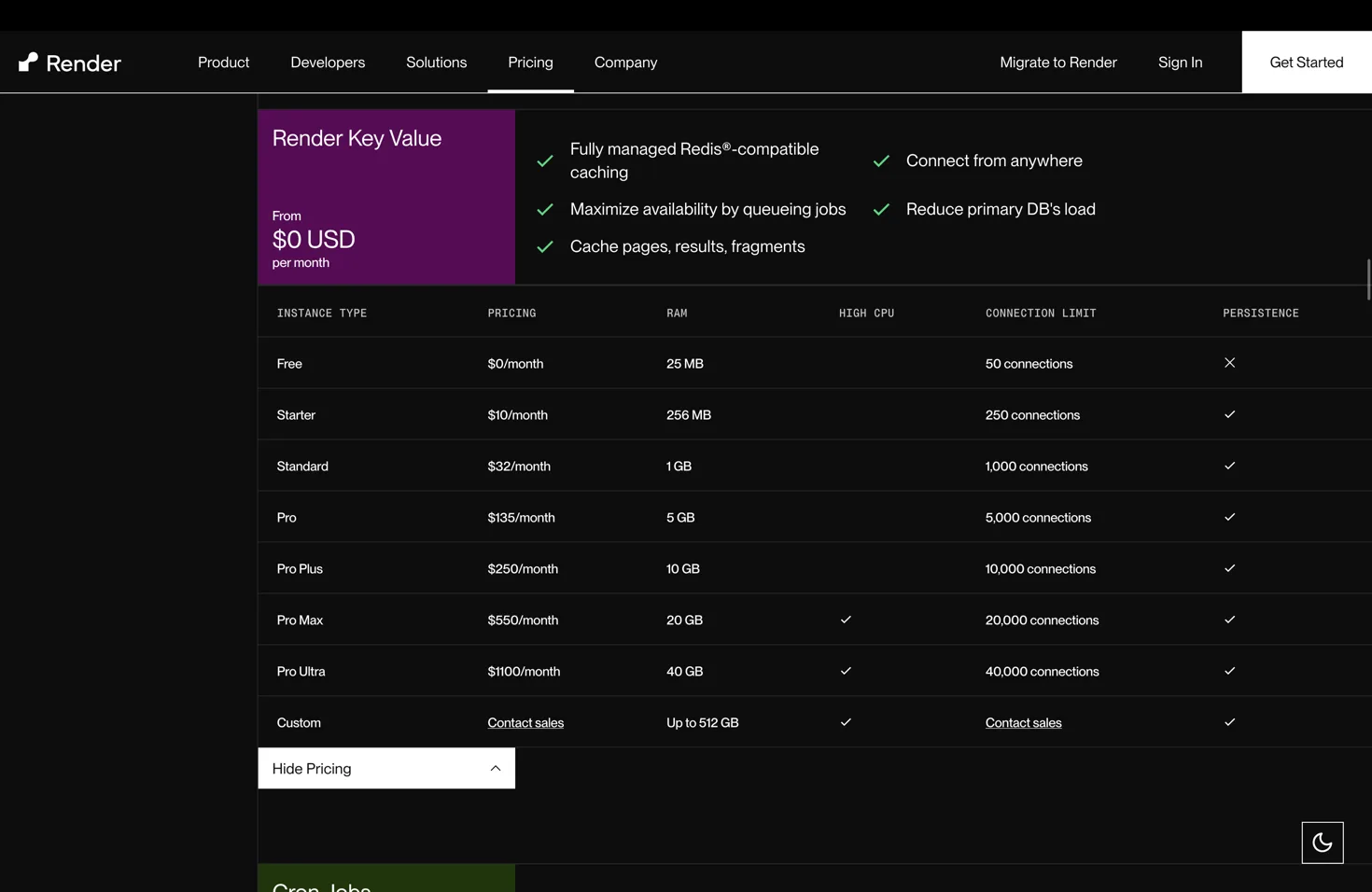The height and width of the screenshot is (892, 1372).
Task: Click the Pro Max instance type cell
Action: coord(300,620)
